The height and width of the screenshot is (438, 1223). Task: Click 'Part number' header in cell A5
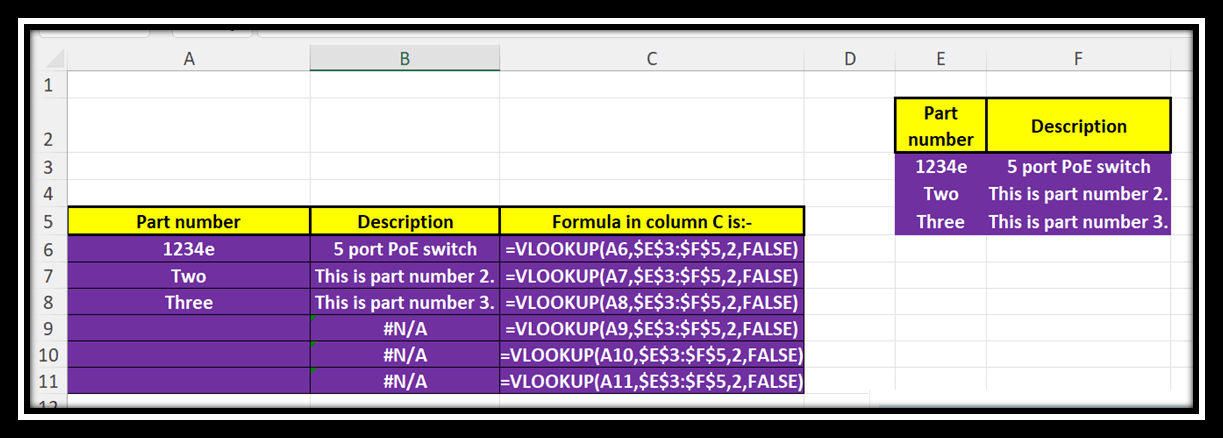pyautogui.click(x=189, y=221)
